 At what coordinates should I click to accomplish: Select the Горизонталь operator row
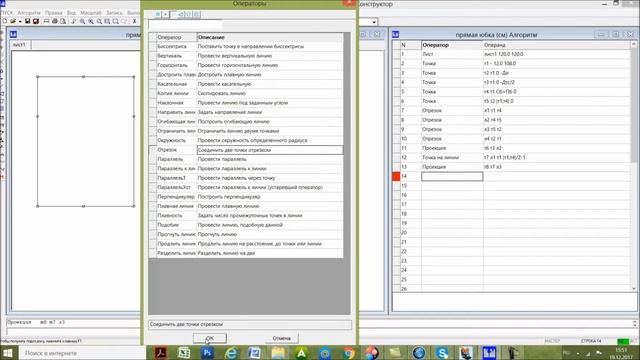[x=246, y=65]
